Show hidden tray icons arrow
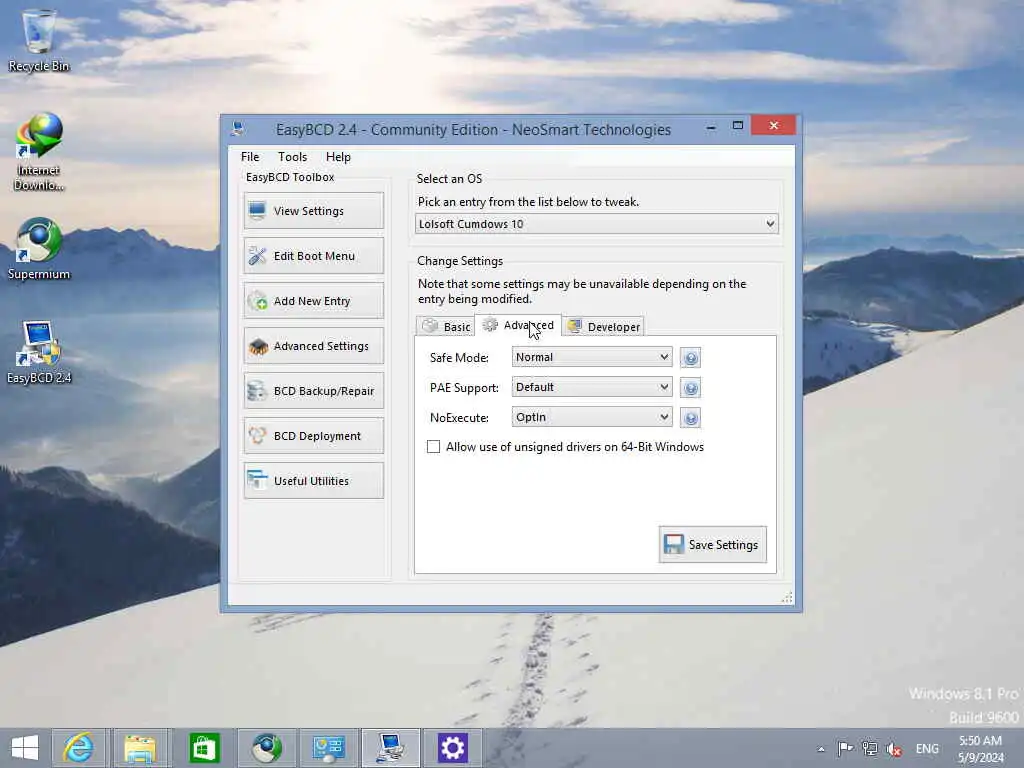 click(x=821, y=749)
